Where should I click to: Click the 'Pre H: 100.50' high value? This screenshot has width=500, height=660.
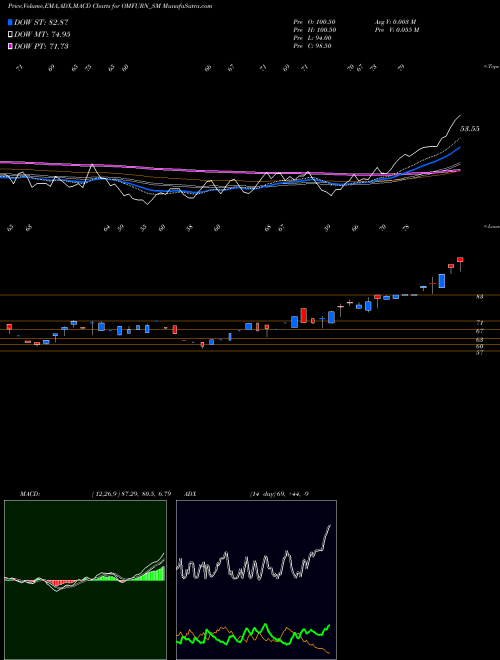314,30
